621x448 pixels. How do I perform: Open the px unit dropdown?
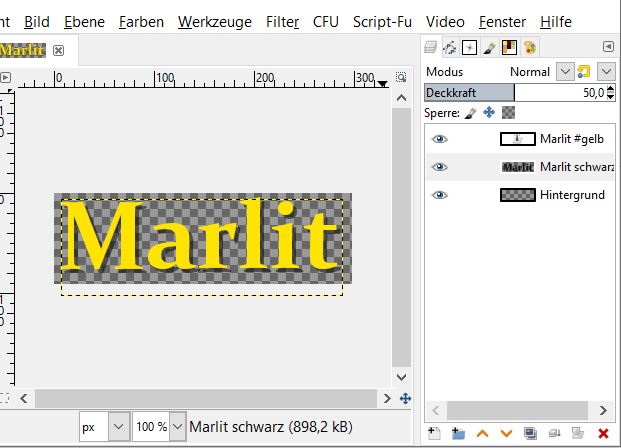(118, 427)
